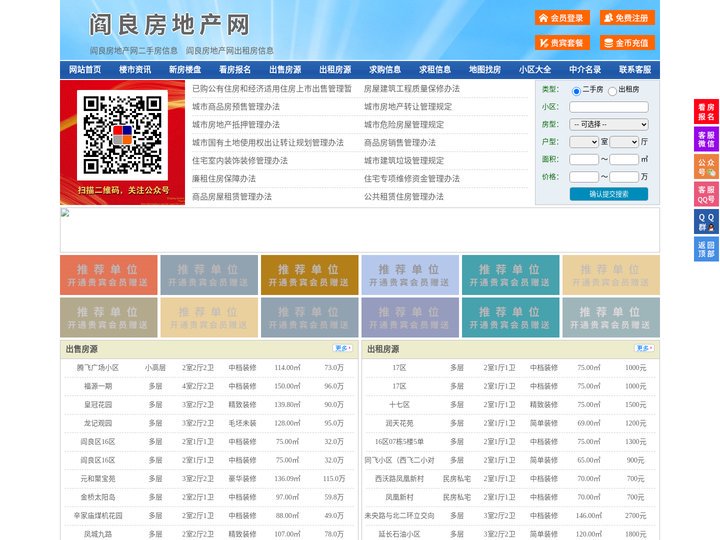Open 城市危险房屋管理规定 link

click(404, 124)
